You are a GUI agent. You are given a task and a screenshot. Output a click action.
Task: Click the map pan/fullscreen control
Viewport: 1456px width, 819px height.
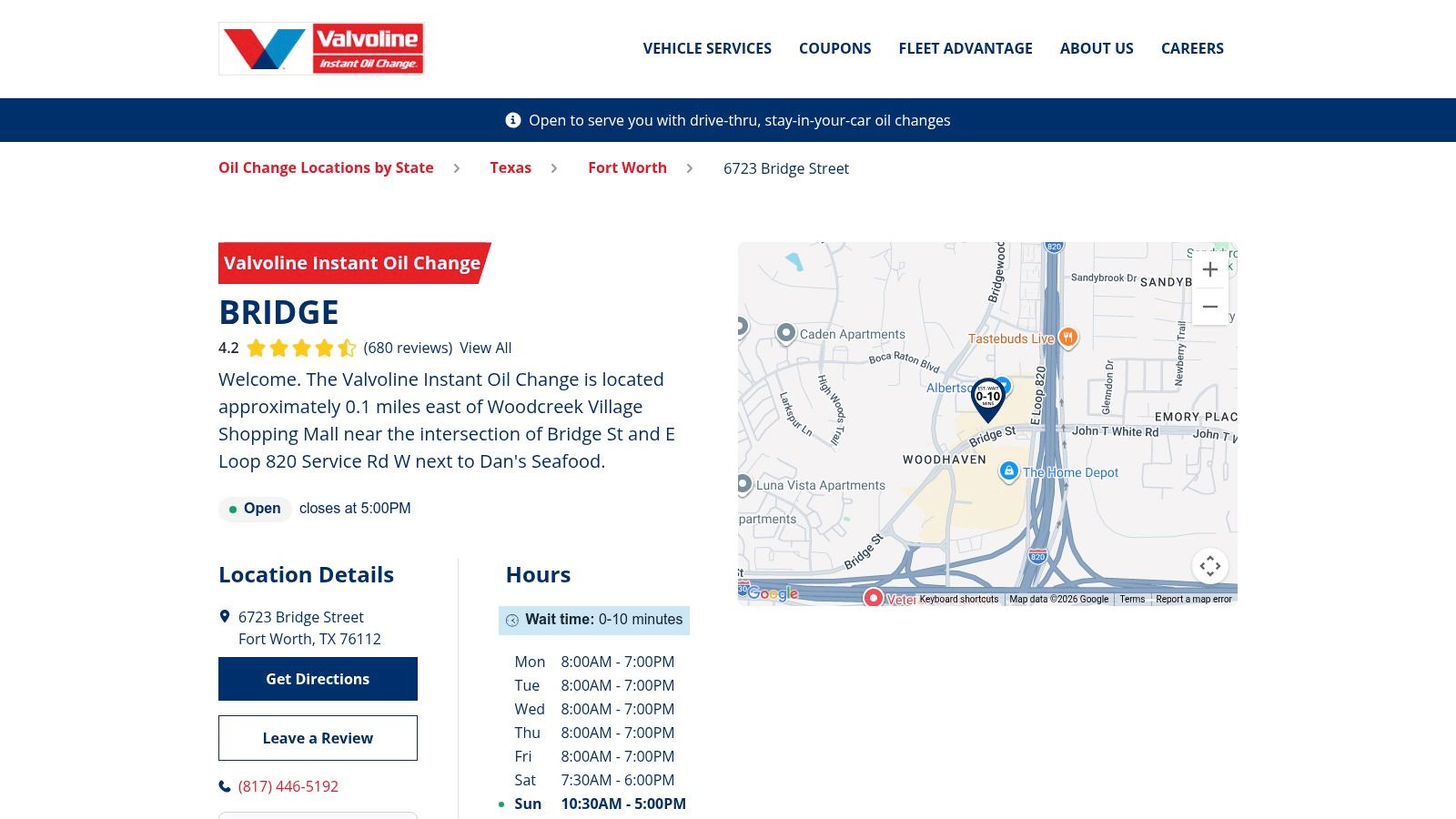pos(1209,566)
